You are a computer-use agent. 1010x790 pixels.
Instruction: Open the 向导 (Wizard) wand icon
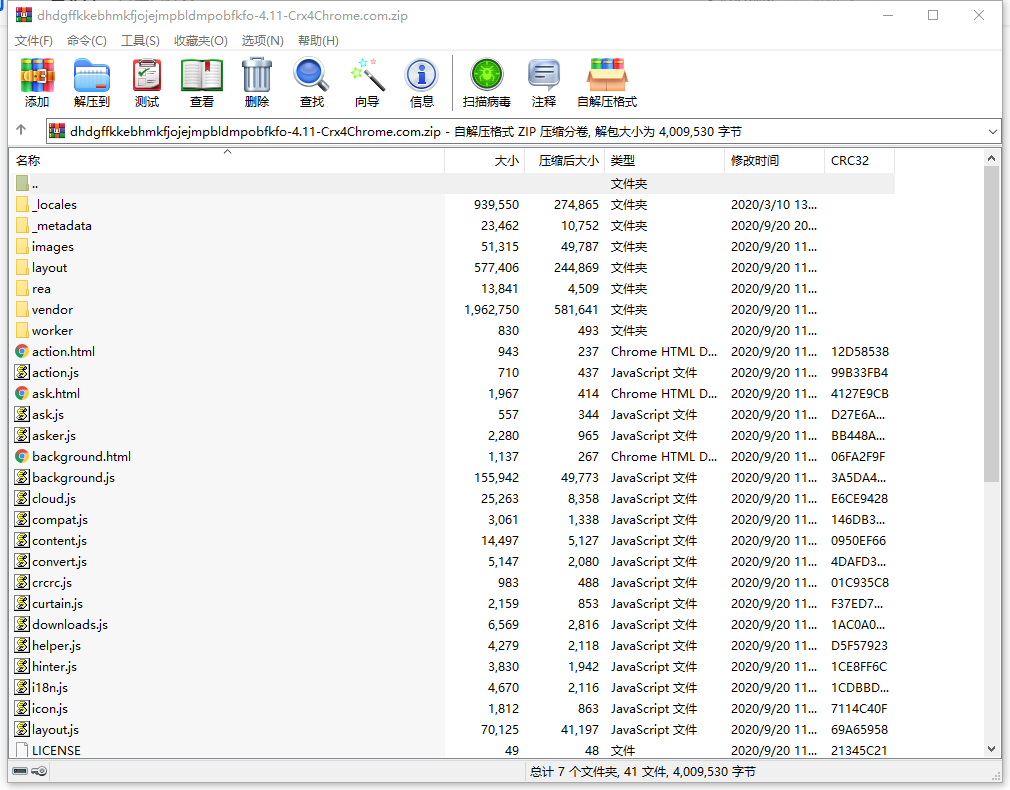(x=367, y=75)
